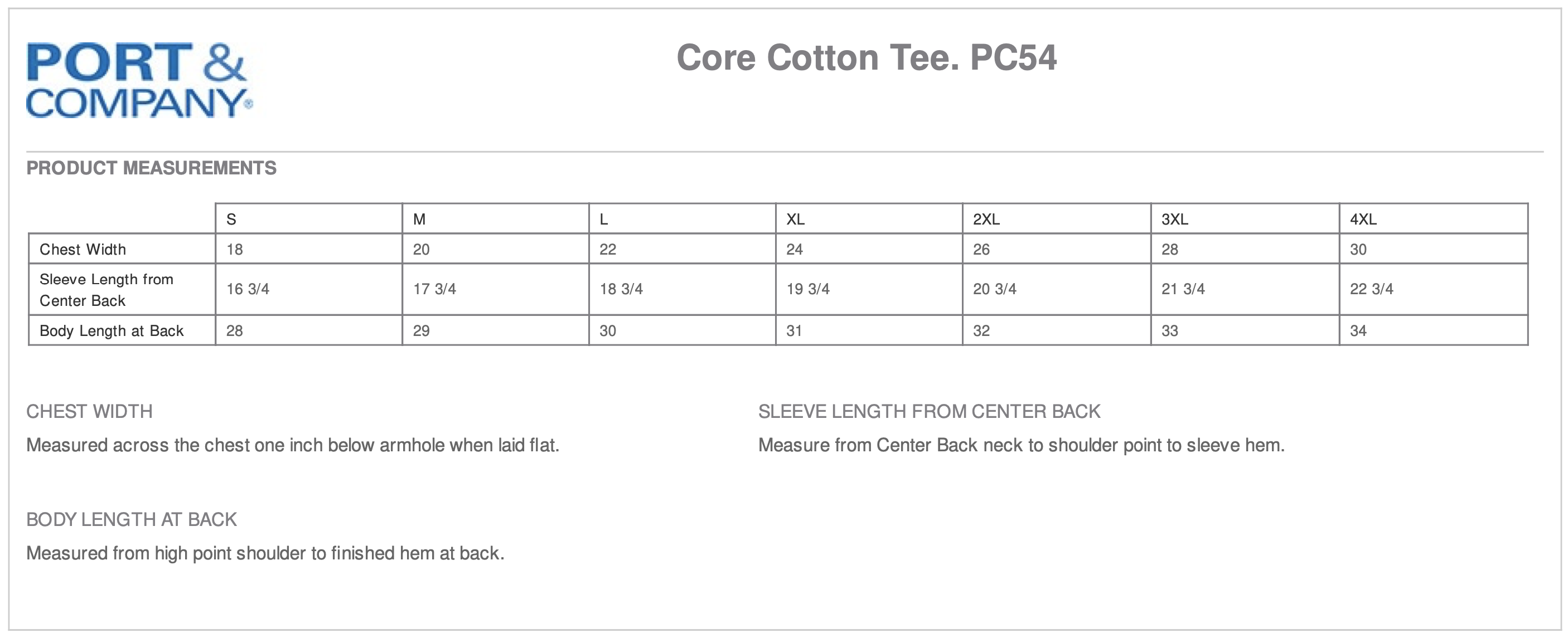
Task: Click the chest width value 28 for 3XL
Action: click(x=1169, y=250)
